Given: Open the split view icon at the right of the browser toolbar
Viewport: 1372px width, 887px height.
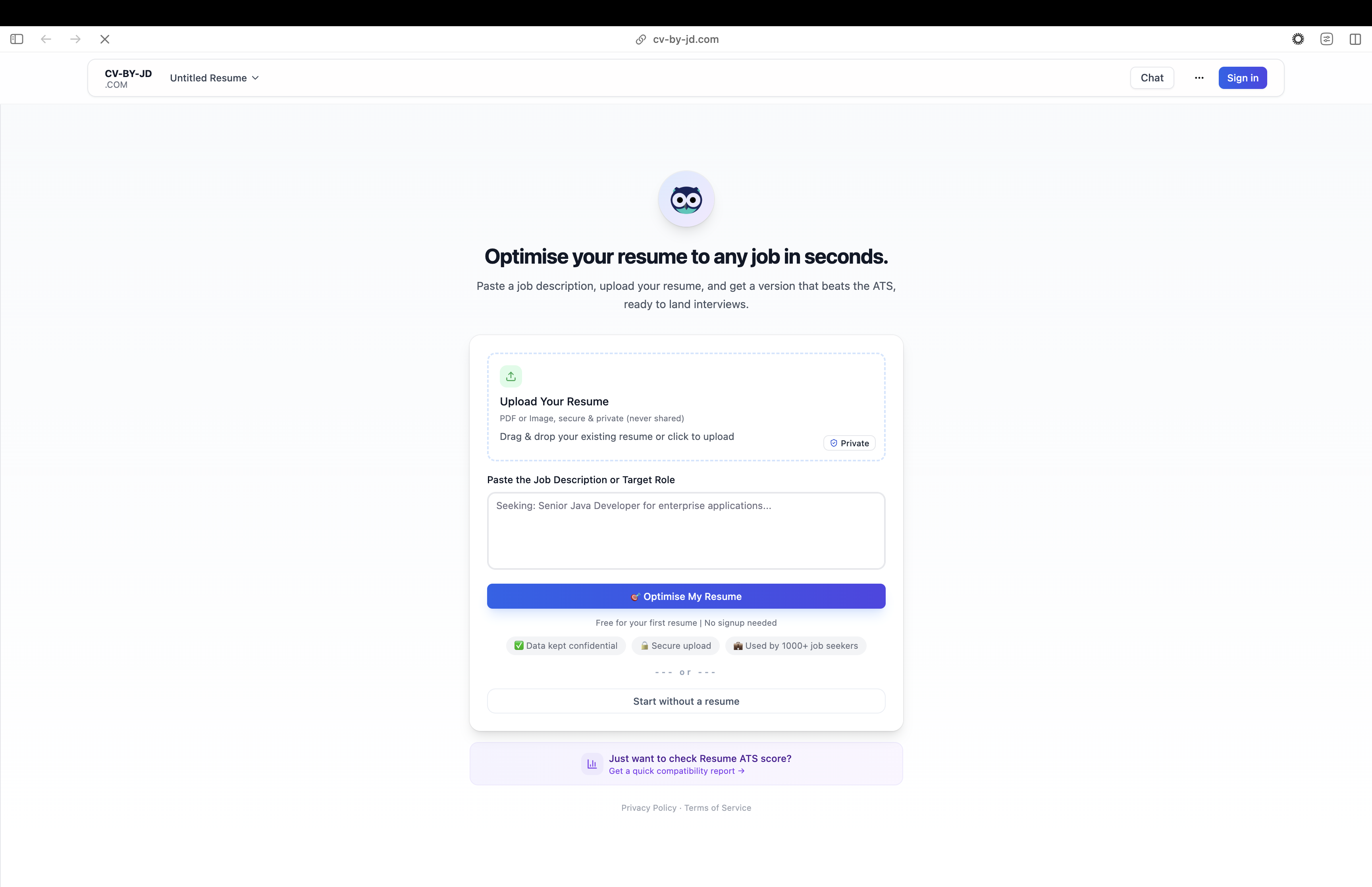Looking at the screenshot, I should (1355, 39).
